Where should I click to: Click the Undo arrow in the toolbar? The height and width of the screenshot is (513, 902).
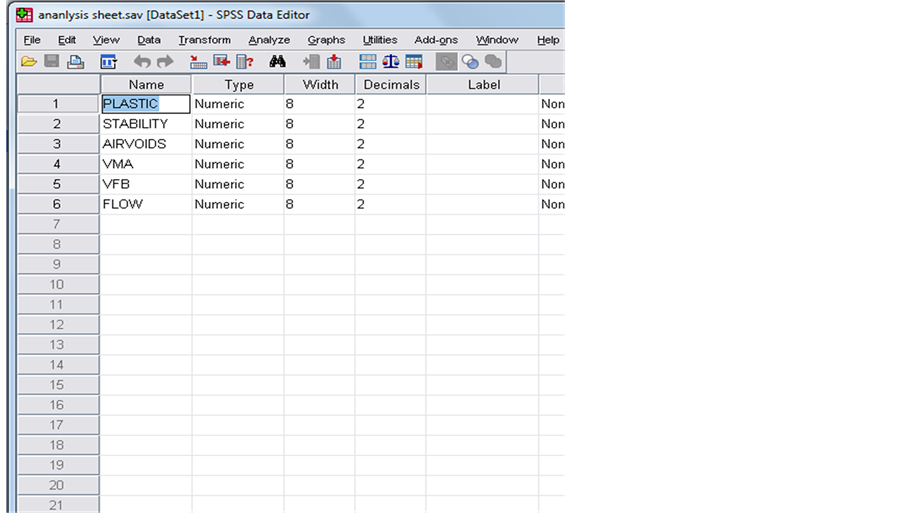coord(142,62)
